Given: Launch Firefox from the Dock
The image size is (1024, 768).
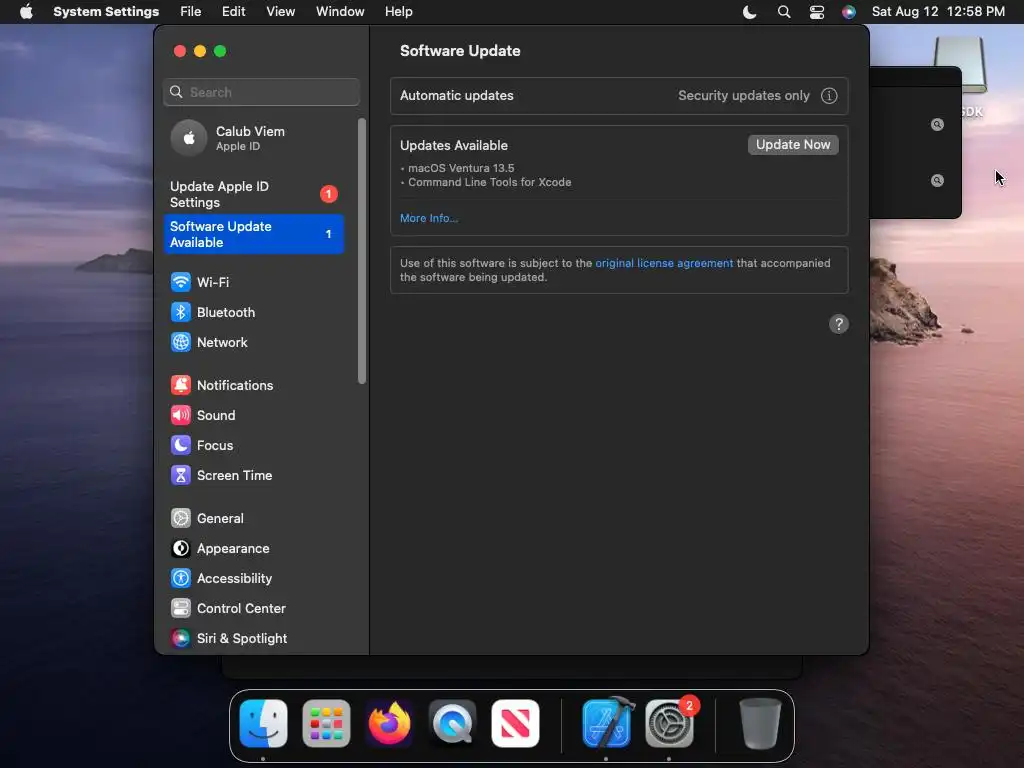Looking at the screenshot, I should pyautogui.click(x=389, y=724).
